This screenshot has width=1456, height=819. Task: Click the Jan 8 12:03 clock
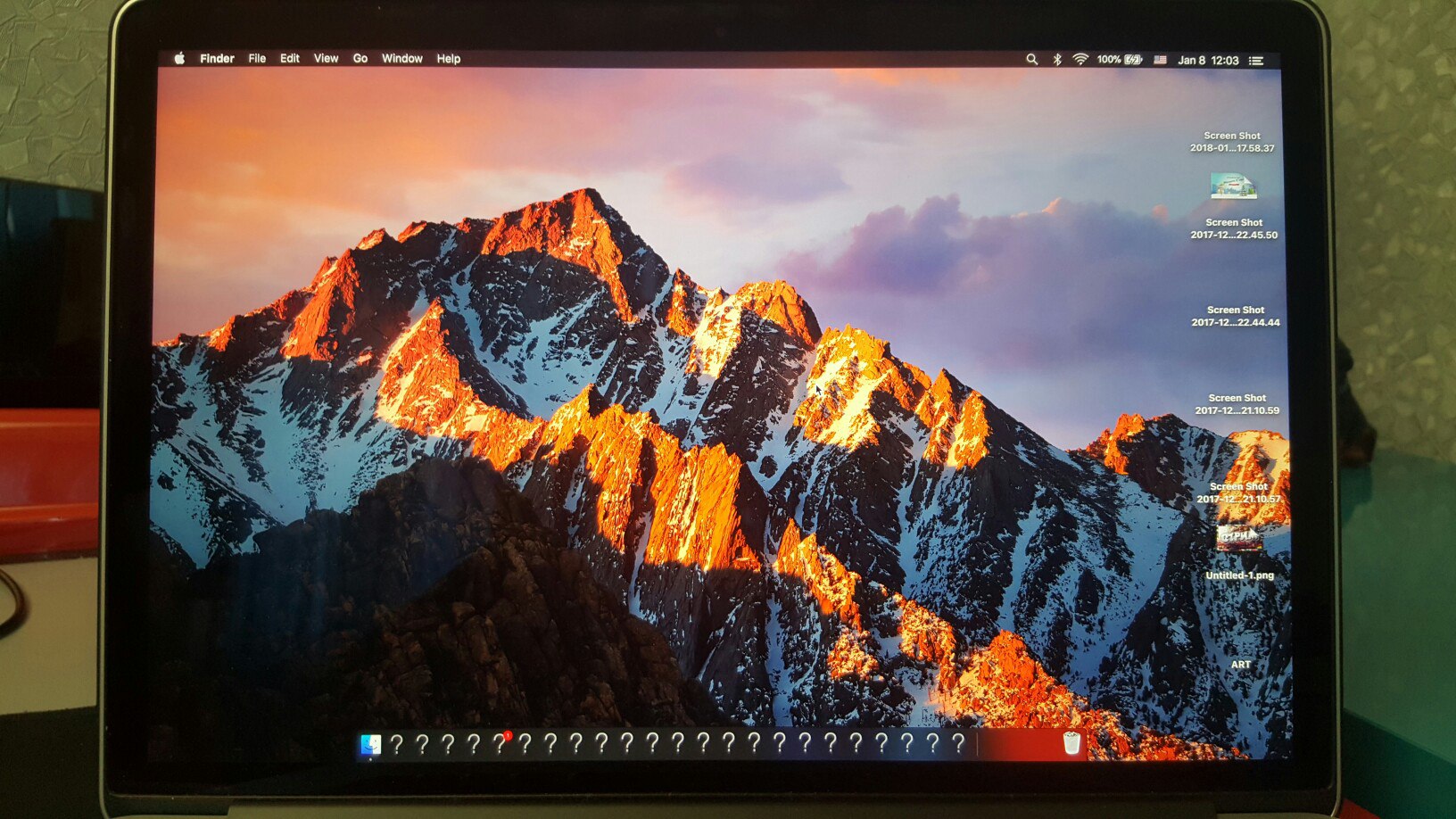tap(1208, 61)
